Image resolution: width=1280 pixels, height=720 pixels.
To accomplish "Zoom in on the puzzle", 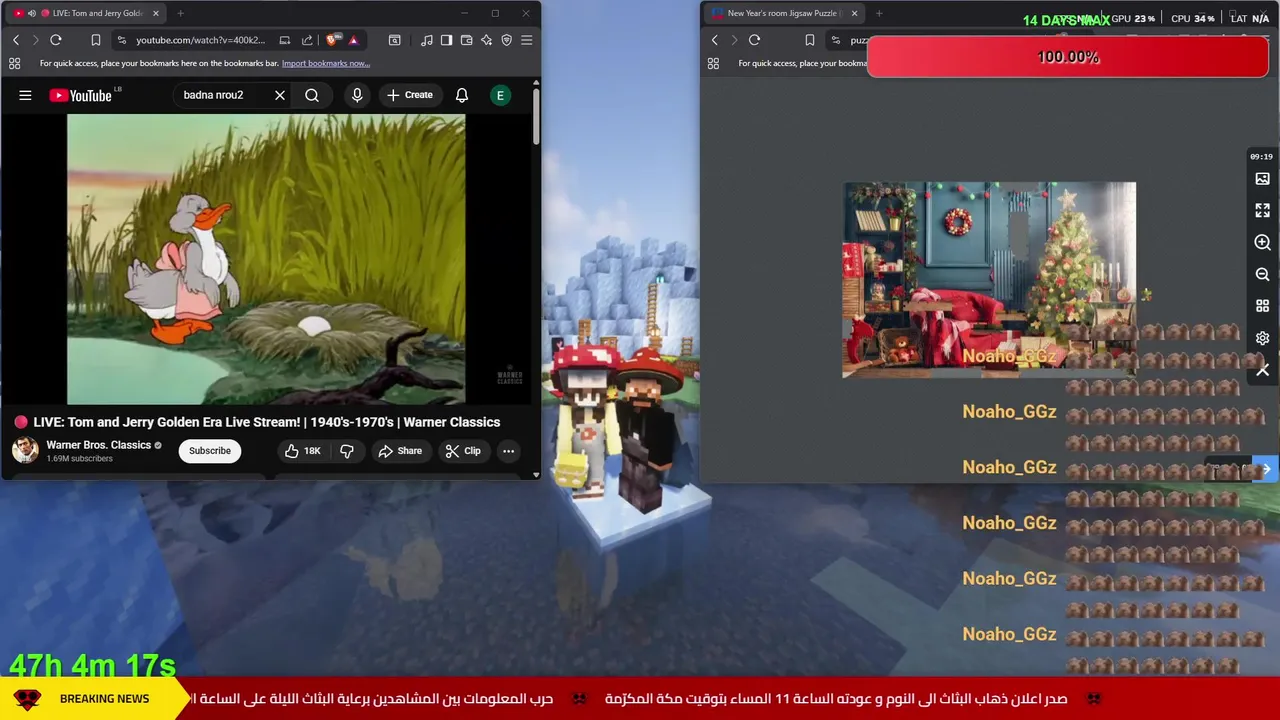I will [x=1262, y=243].
